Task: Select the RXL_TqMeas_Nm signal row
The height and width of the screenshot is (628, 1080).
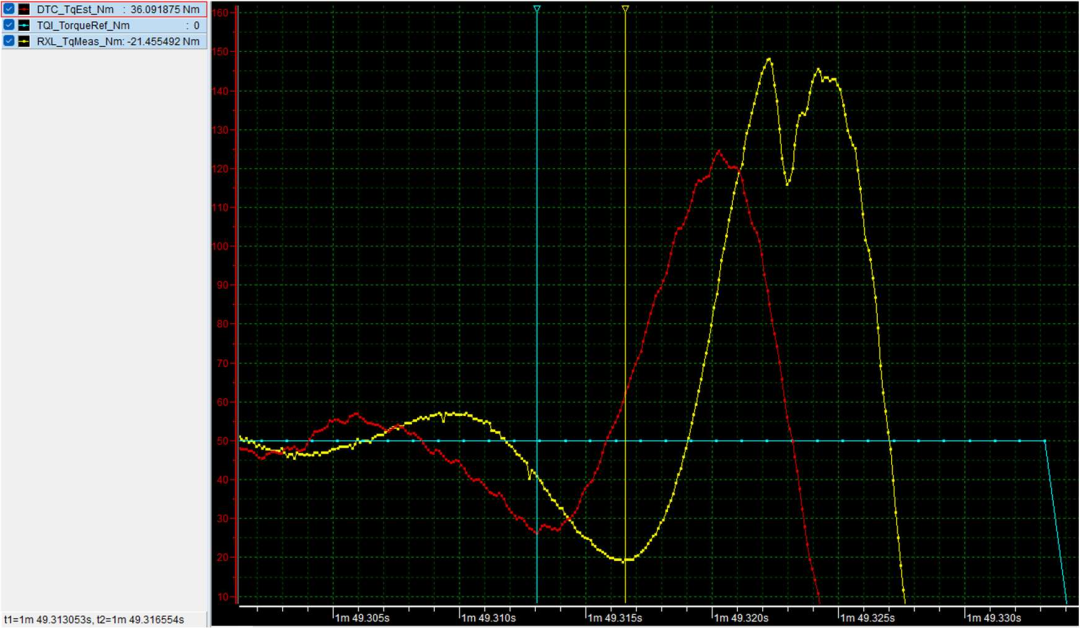Action: (104, 41)
